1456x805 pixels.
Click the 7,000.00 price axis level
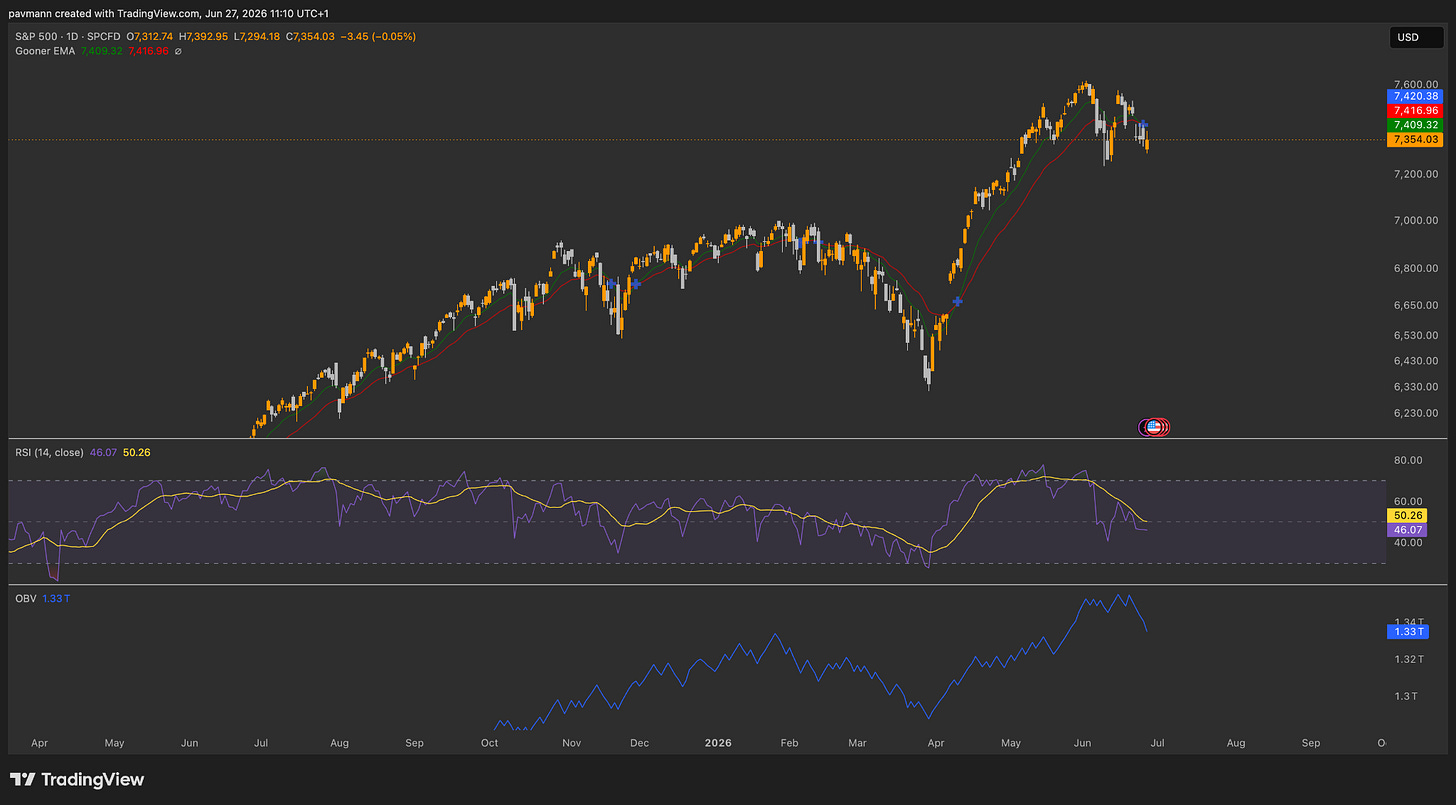point(1415,220)
